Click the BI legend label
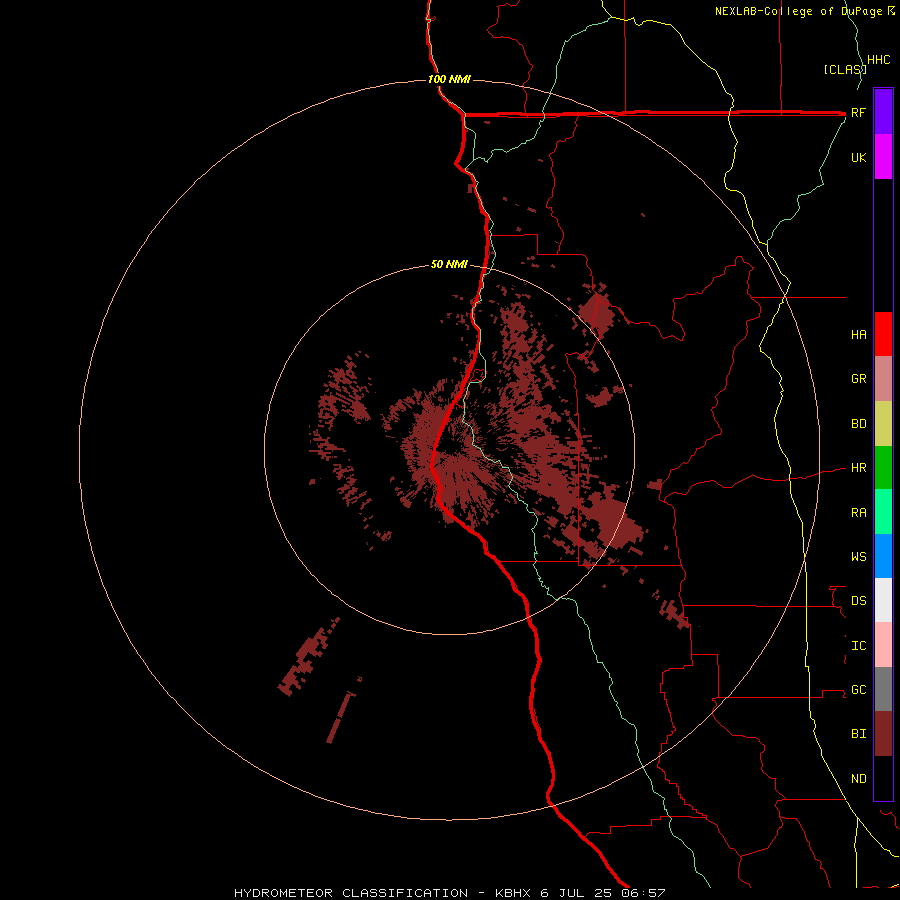Screen dimensions: 900x900 [858, 734]
